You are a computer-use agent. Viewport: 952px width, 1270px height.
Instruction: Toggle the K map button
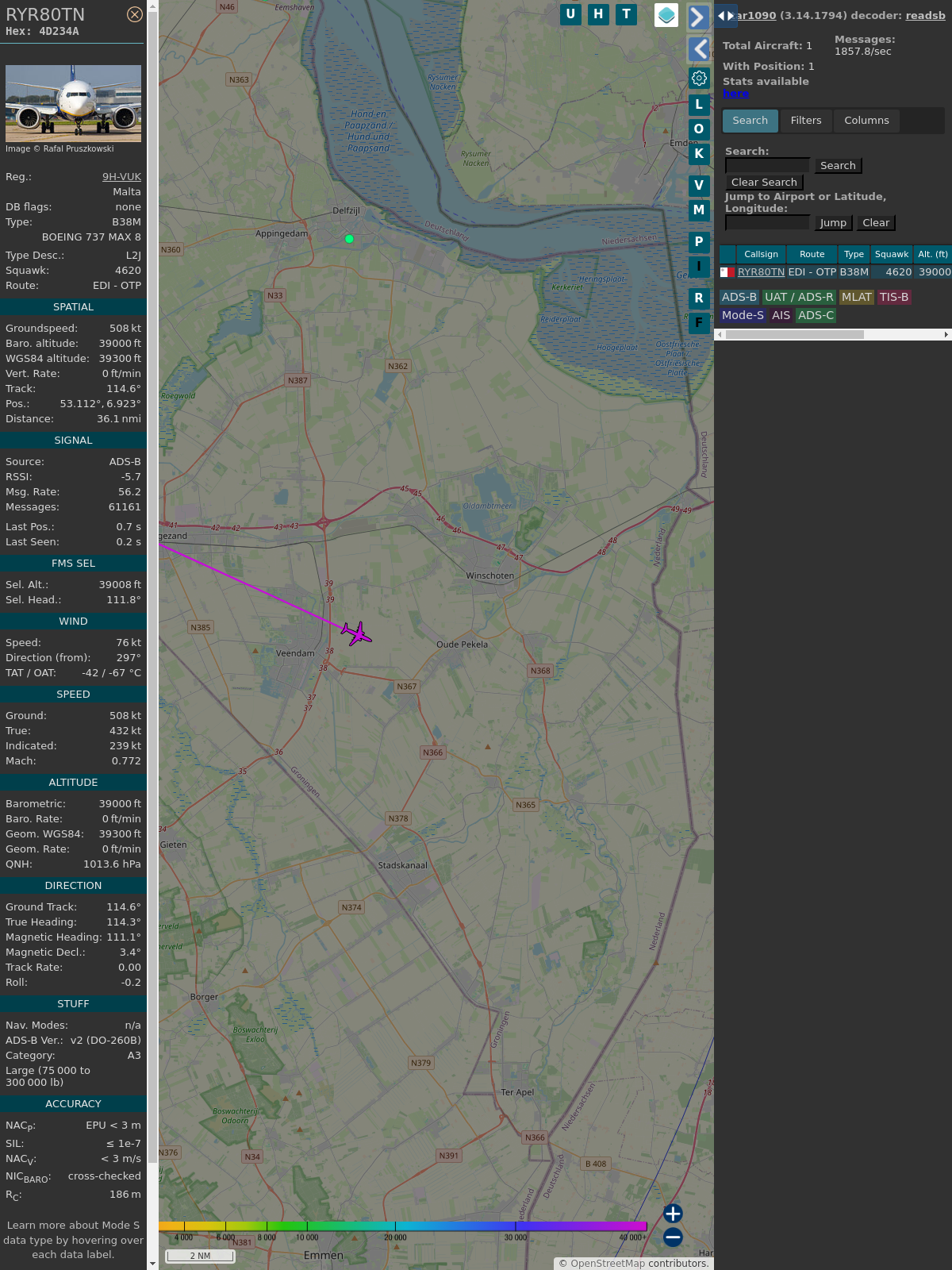(699, 153)
